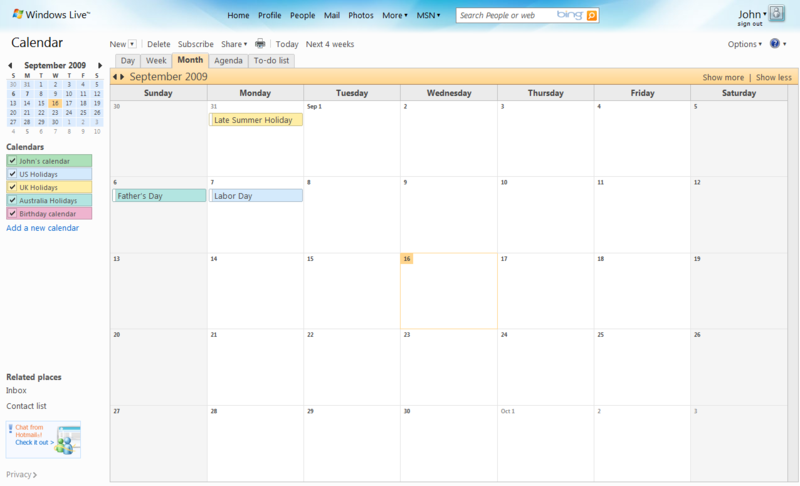This screenshot has height=486, width=800.
Task: Open Inbox under Related places
Action: (16, 390)
